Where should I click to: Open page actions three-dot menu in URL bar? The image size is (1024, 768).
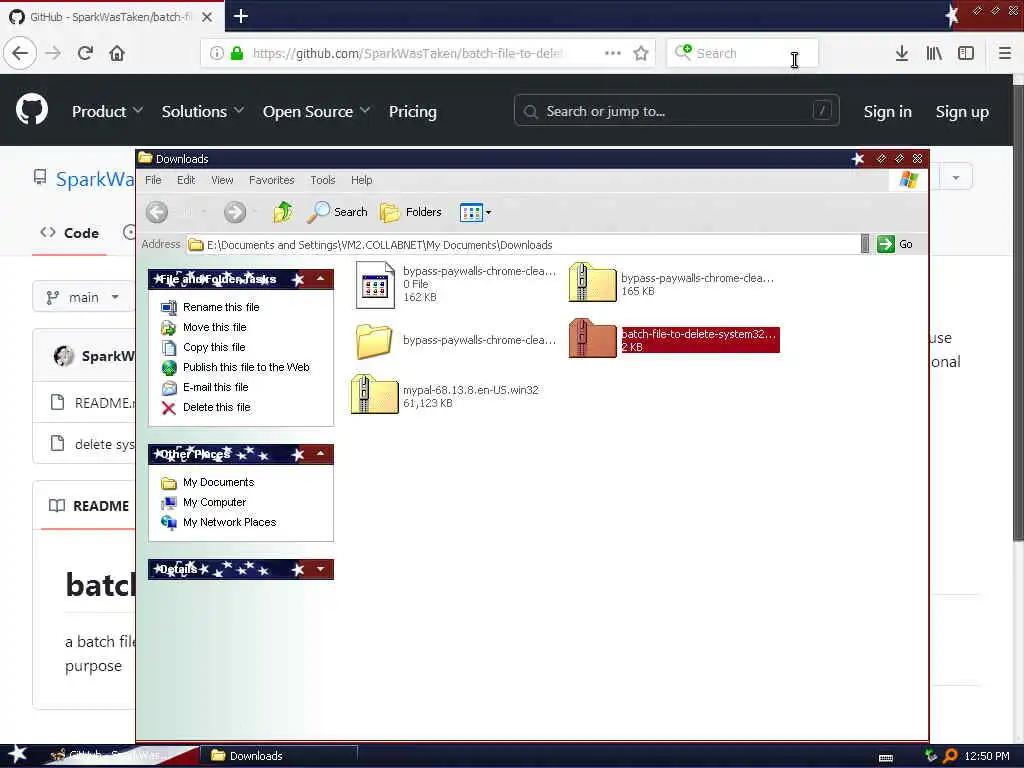coord(613,53)
